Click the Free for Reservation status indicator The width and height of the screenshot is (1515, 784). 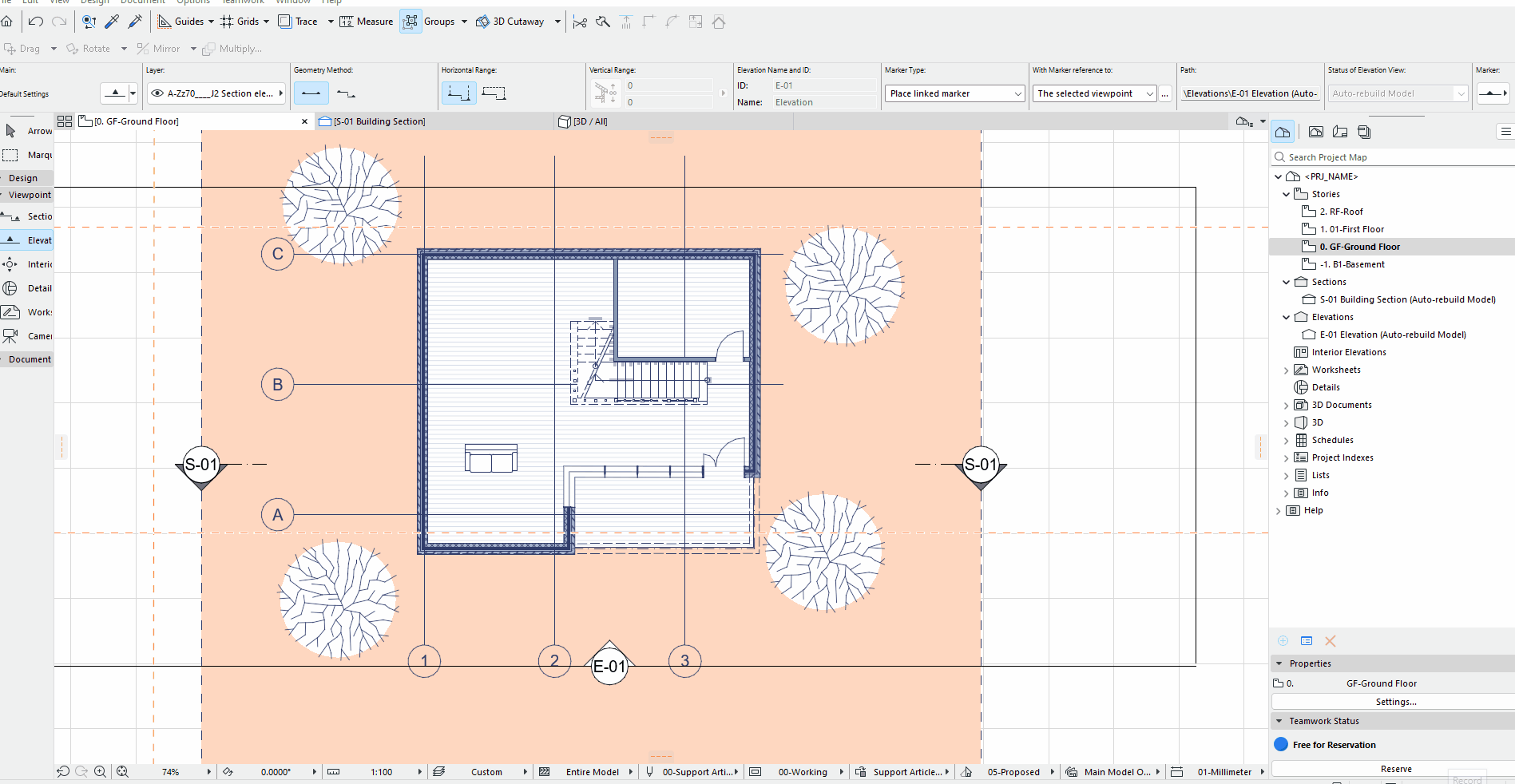pos(1279,745)
